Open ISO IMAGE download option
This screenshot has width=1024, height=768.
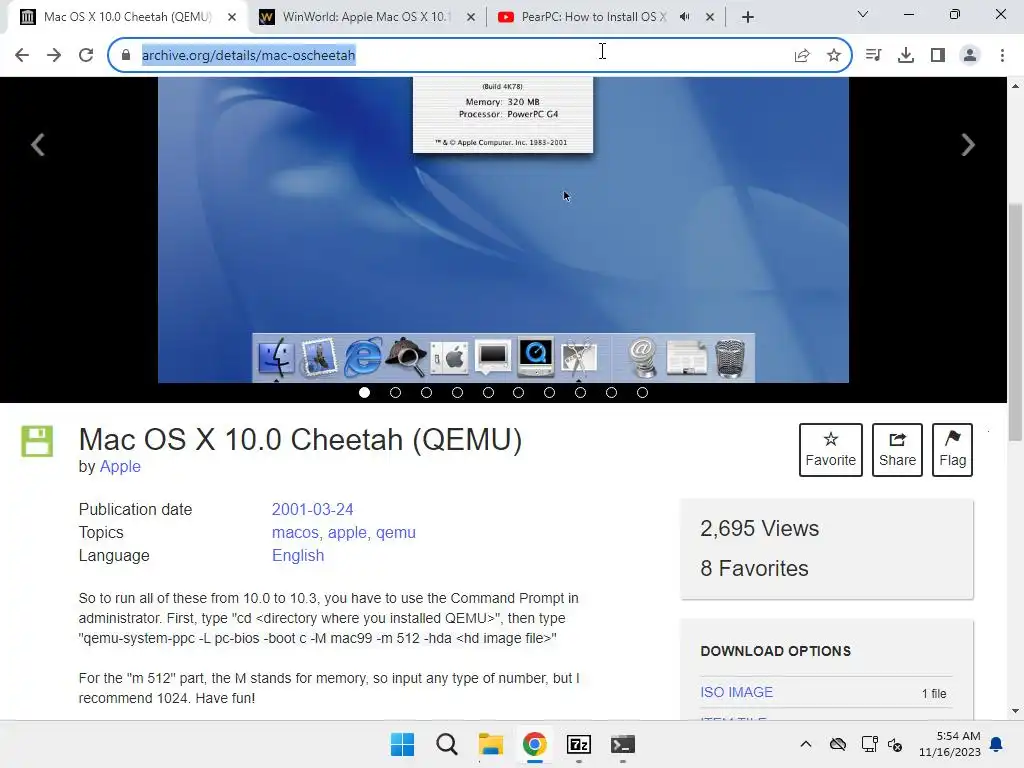point(737,692)
